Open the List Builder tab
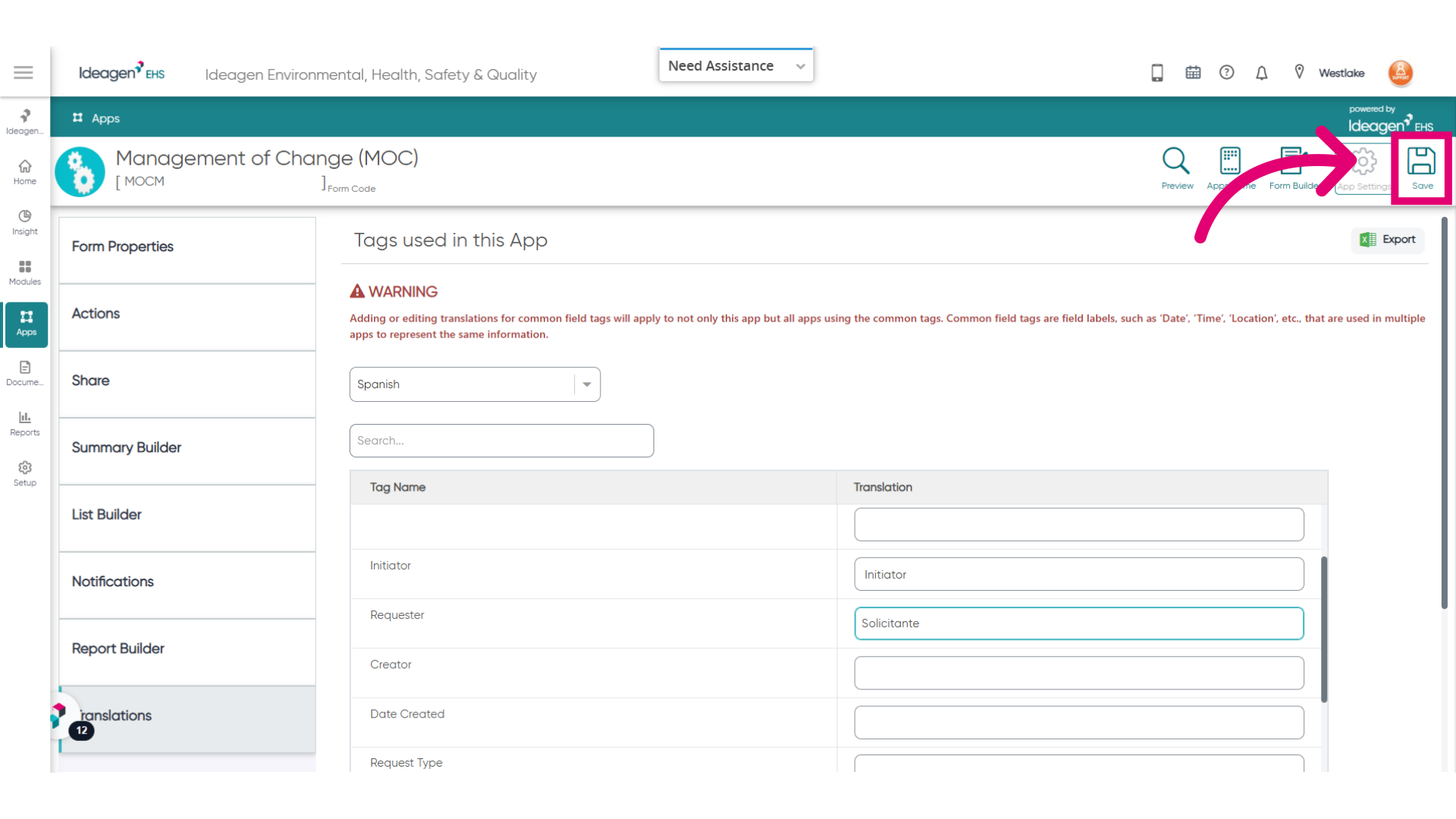This screenshot has height=819, width=1456. [x=187, y=518]
